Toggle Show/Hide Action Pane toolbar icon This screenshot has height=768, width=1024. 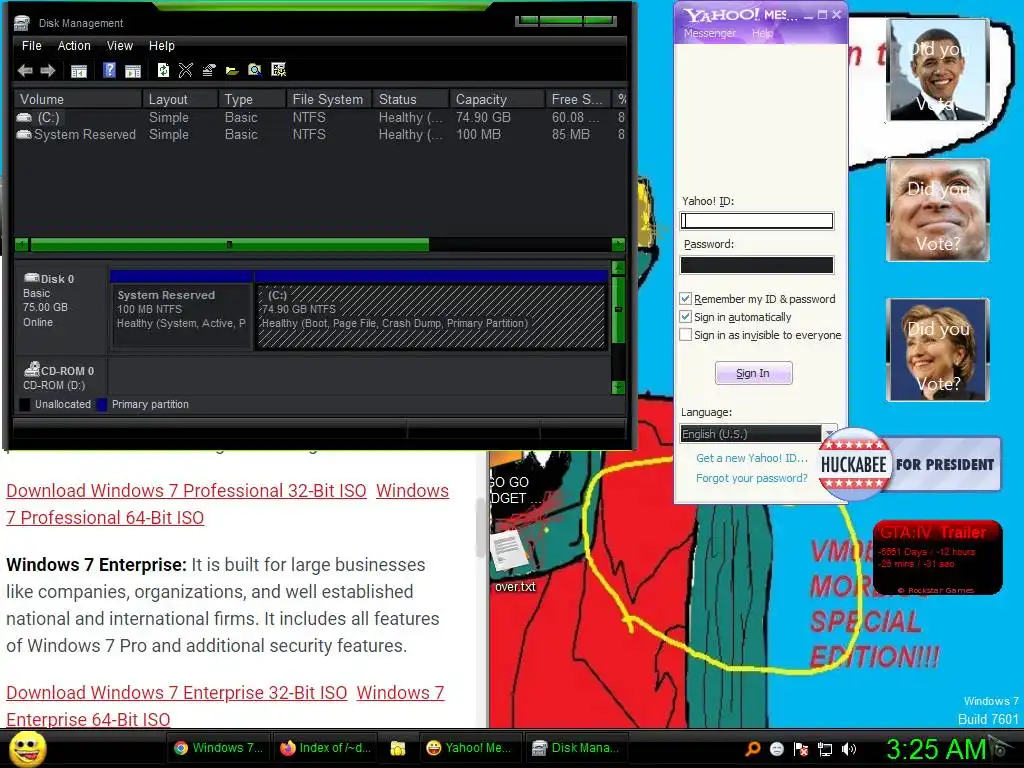(x=133, y=71)
